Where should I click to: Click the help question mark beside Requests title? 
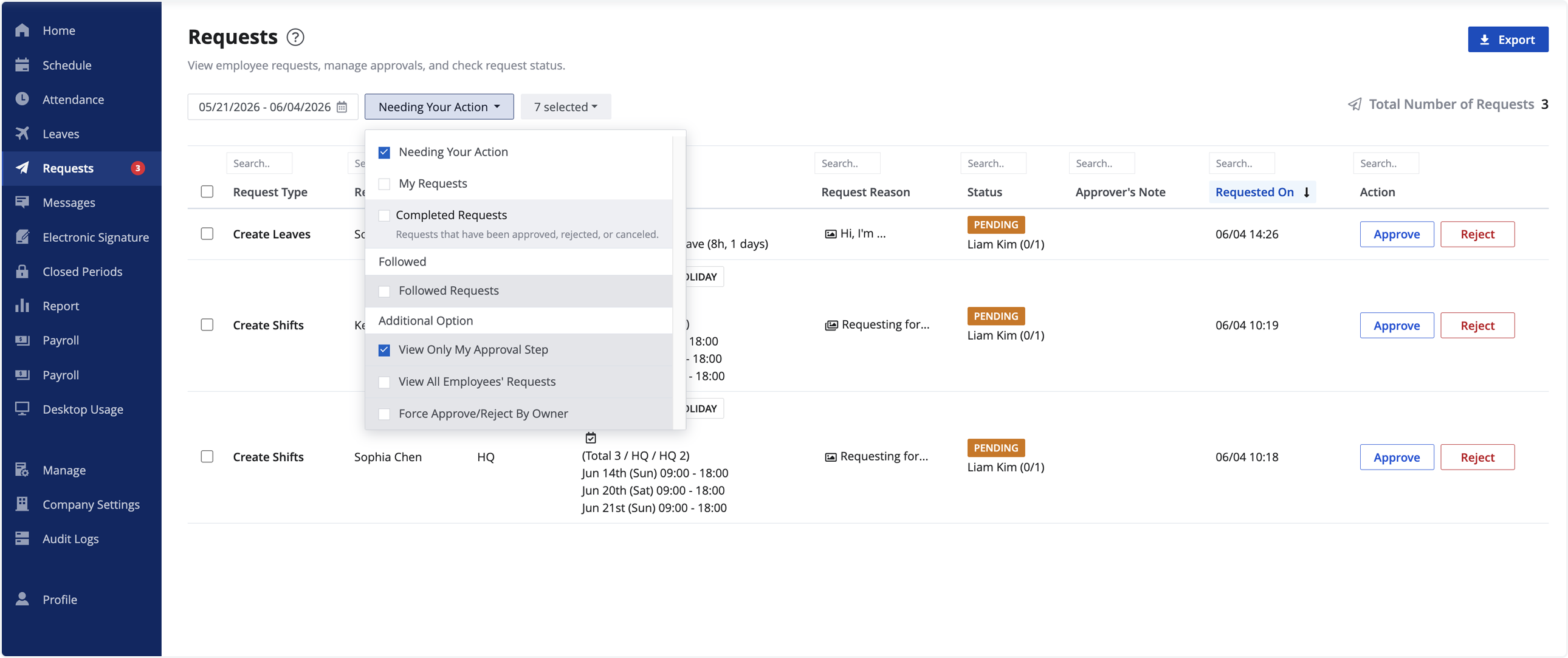295,37
